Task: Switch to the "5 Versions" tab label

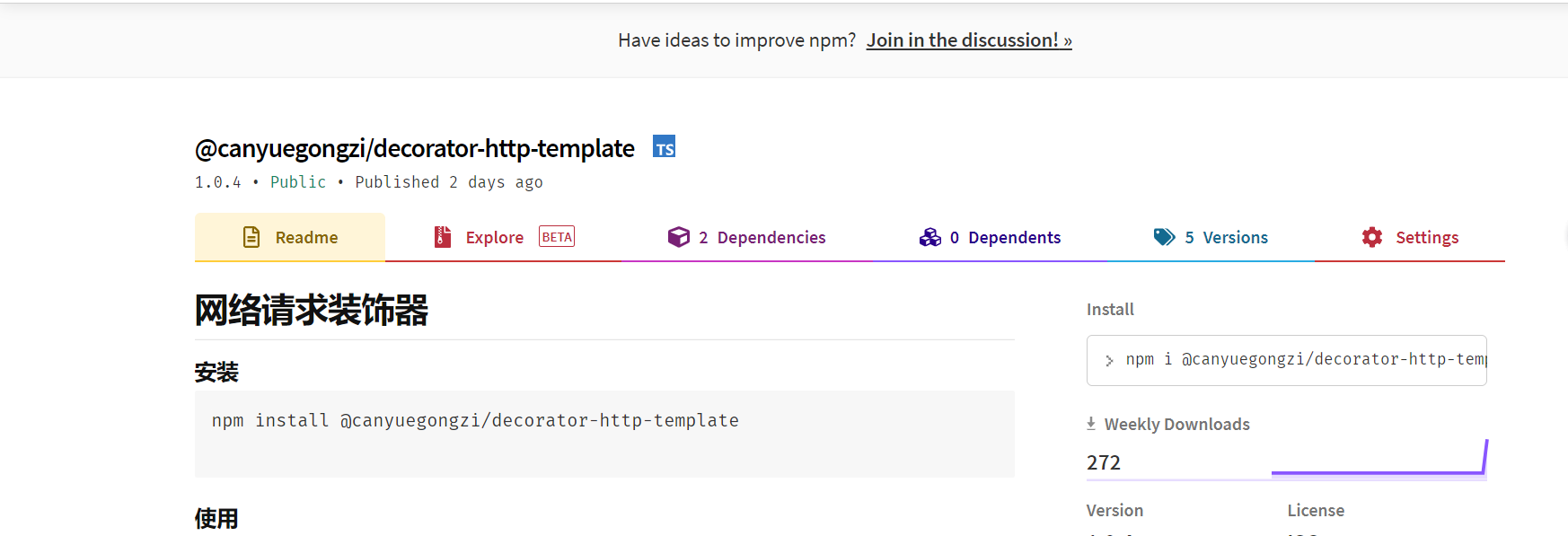Action: [1226, 237]
